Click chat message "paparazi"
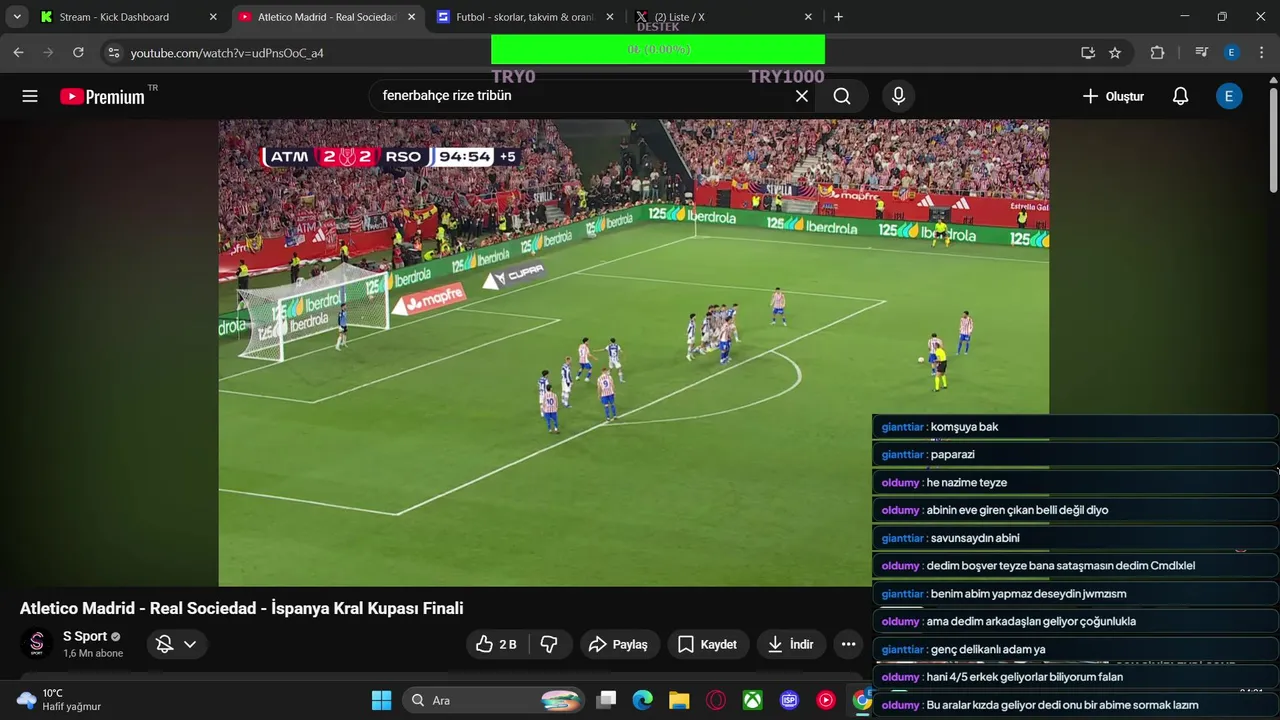This screenshot has height=720, width=1280. coord(952,454)
